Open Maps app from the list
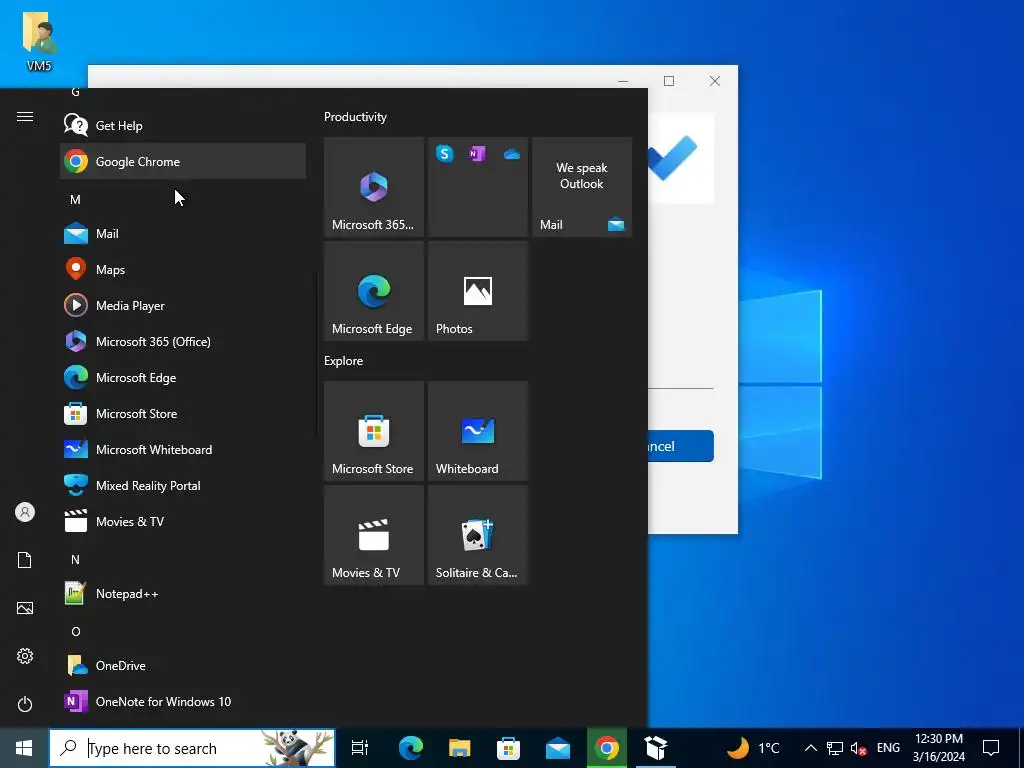Screen dimensions: 1024x768 click(x=183, y=269)
